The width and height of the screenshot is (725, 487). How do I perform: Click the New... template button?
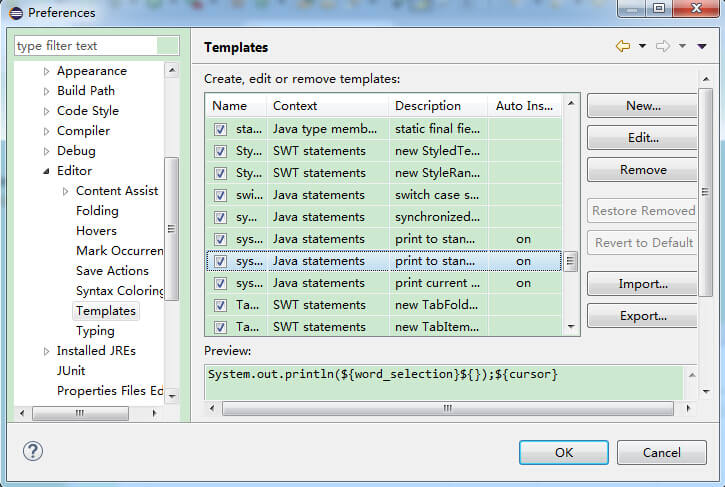click(x=642, y=106)
